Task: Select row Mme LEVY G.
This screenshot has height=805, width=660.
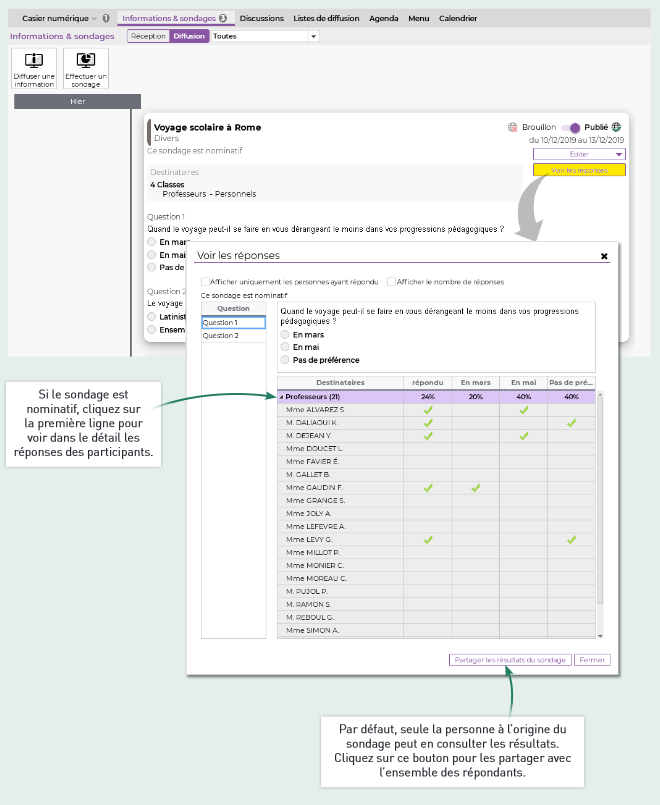Action: (436, 539)
